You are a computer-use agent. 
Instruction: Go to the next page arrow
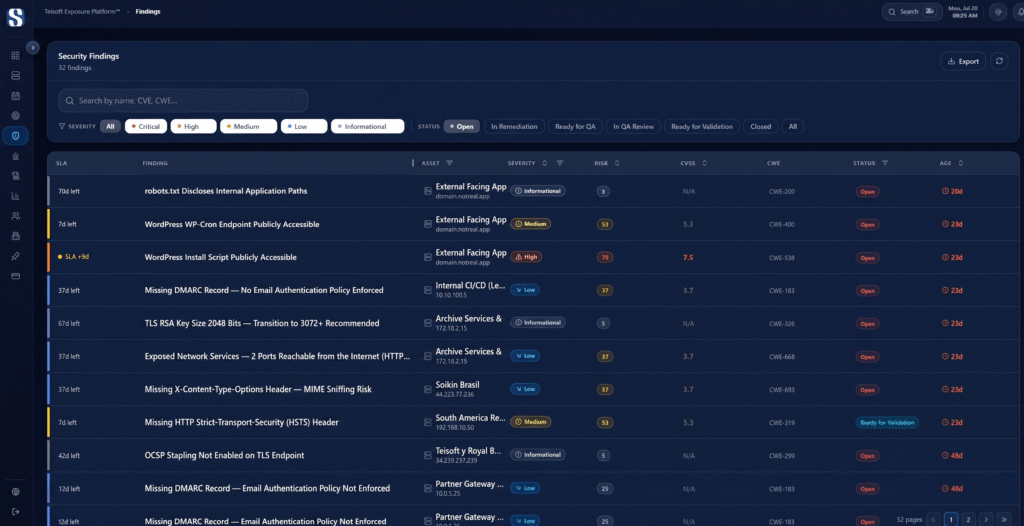click(987, 519)
